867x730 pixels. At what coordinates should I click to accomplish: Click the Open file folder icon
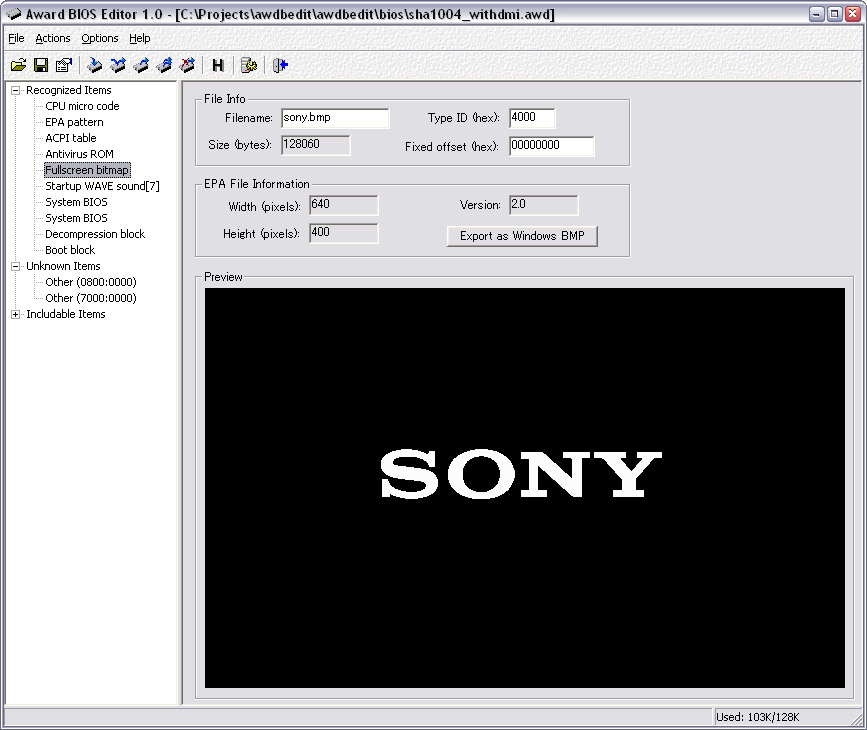coord(18,66)
